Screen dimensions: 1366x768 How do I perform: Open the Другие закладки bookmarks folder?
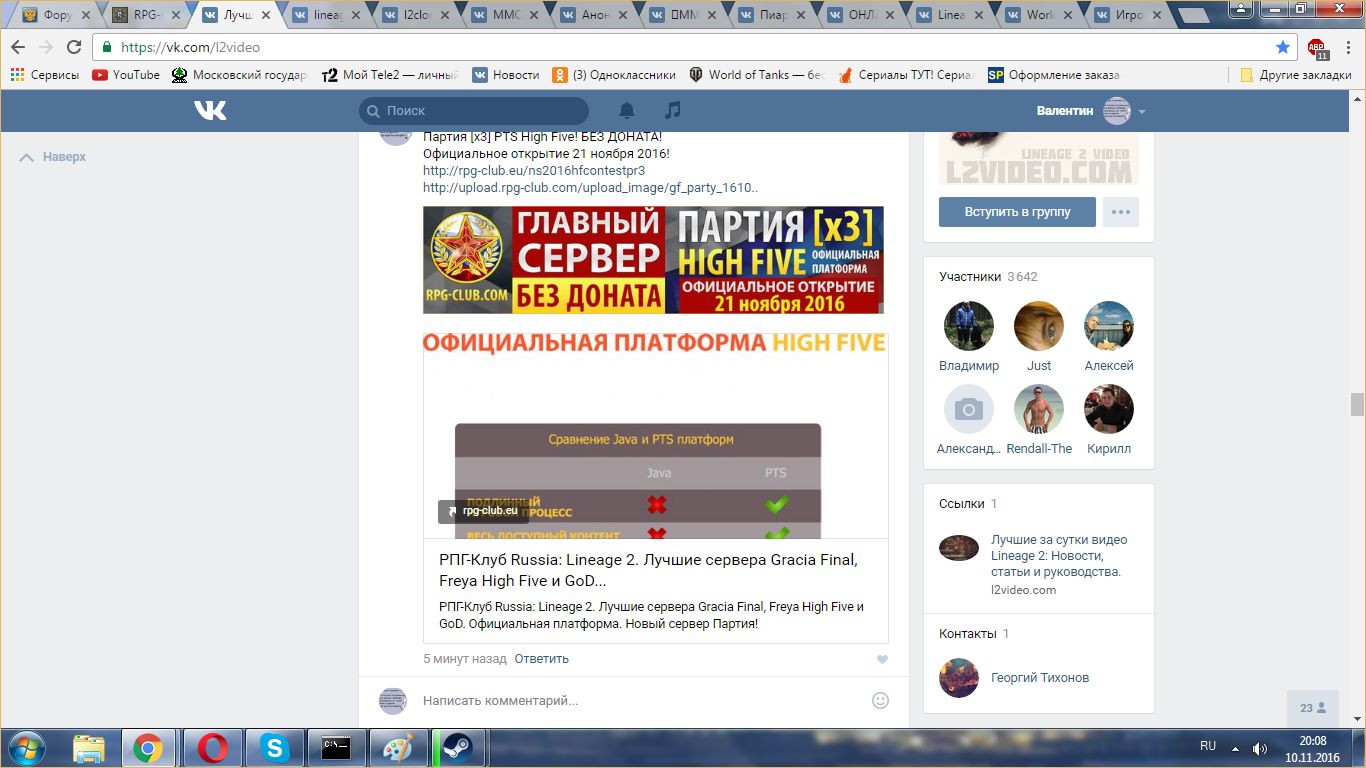[x=1295, y=75]
